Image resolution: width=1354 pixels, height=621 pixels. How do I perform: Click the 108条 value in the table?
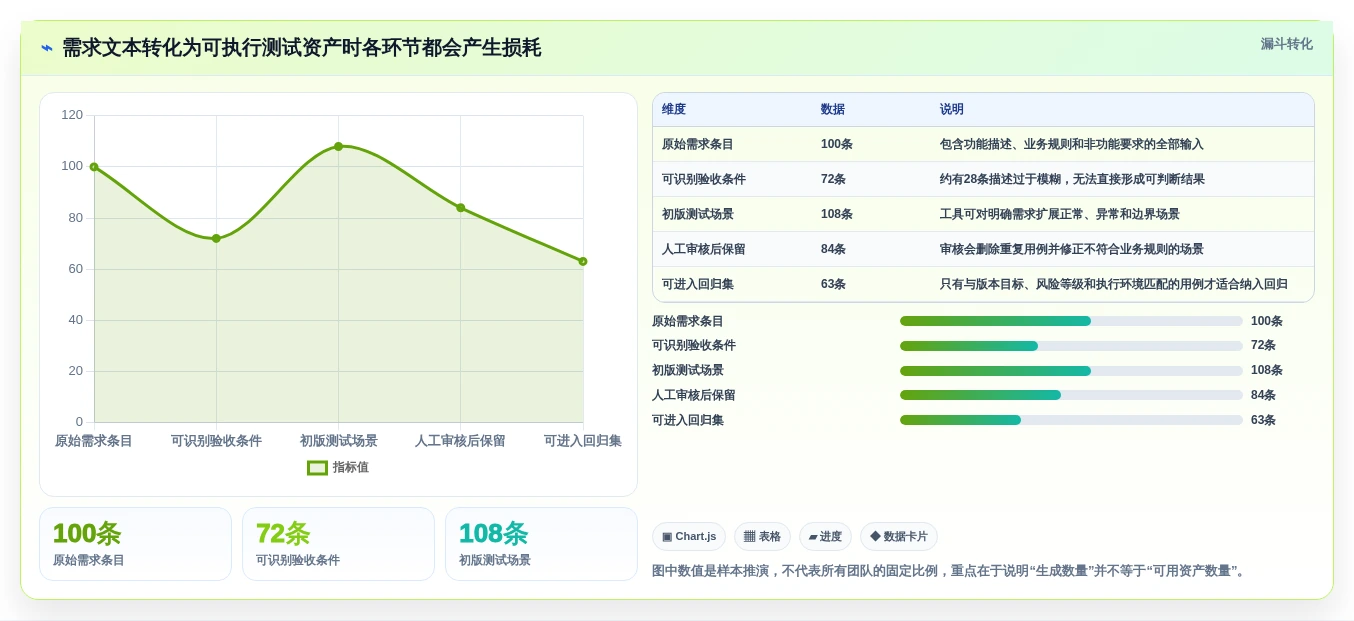[x=837, y=214]
